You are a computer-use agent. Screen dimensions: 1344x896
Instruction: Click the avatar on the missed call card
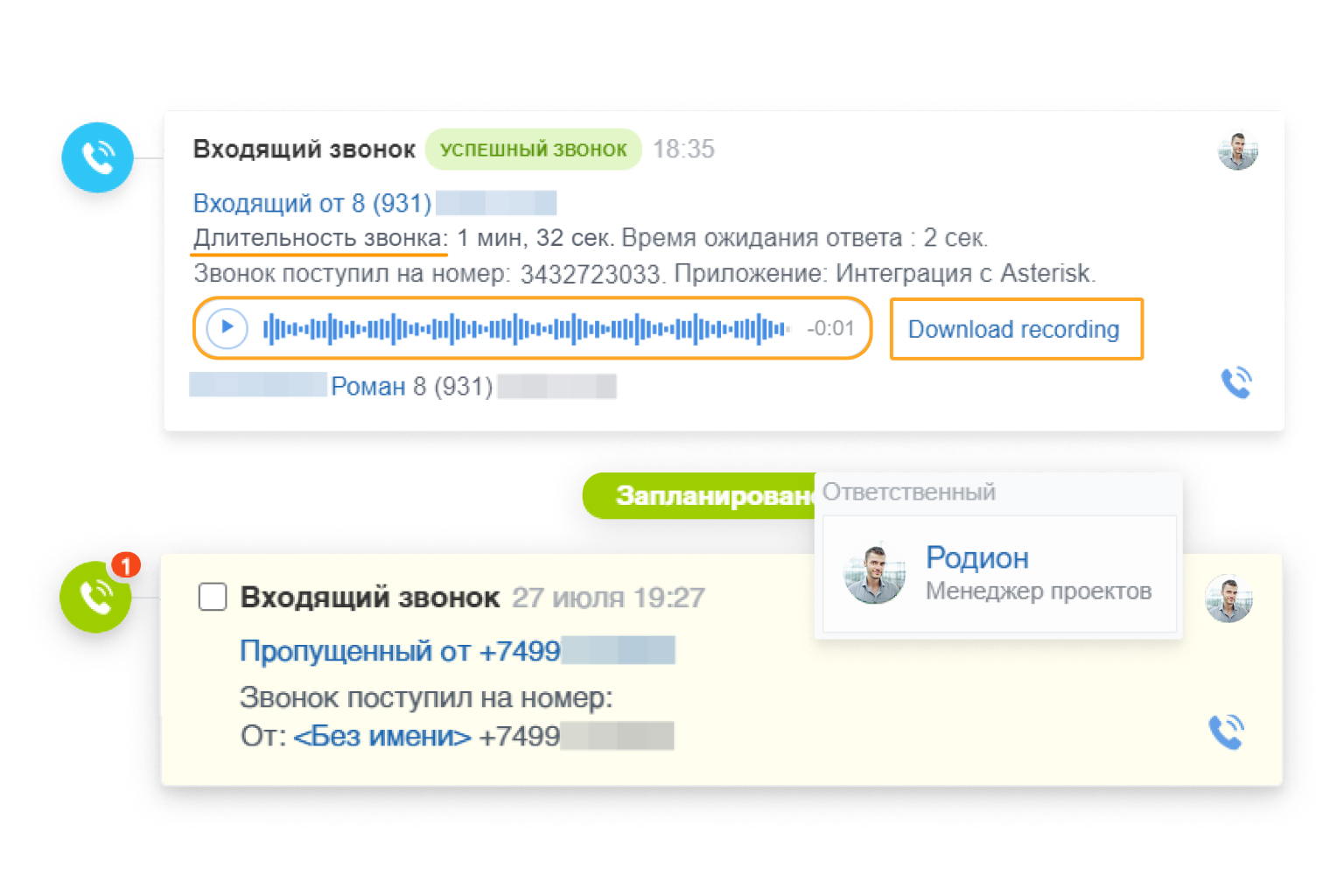tap(1228, 598)
